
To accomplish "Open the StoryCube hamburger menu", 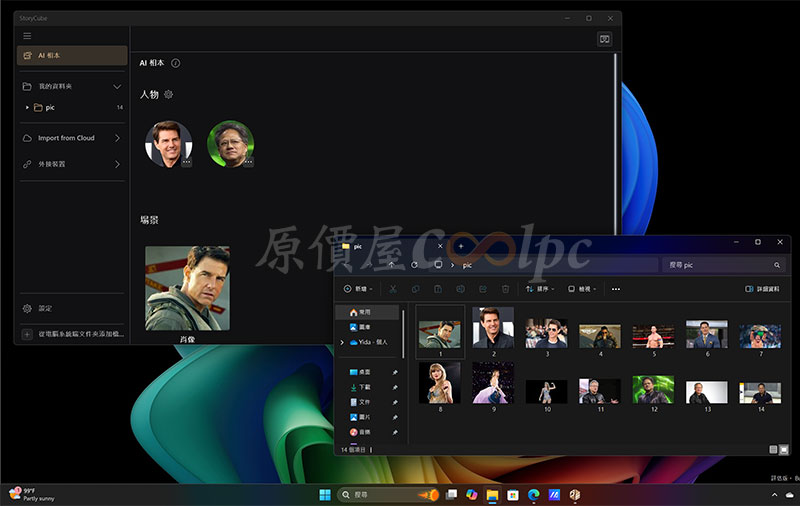I will click(27, 36).
